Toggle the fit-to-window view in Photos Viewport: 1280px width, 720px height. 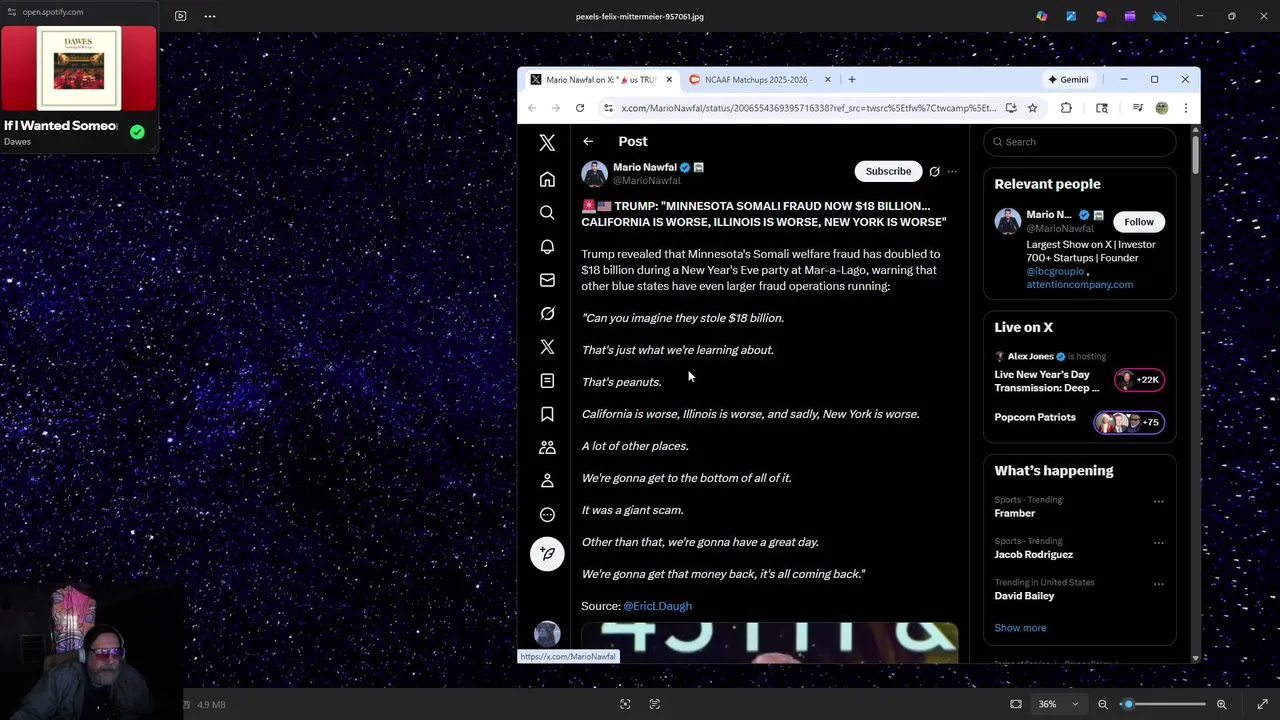click(x=1016, y=704)
